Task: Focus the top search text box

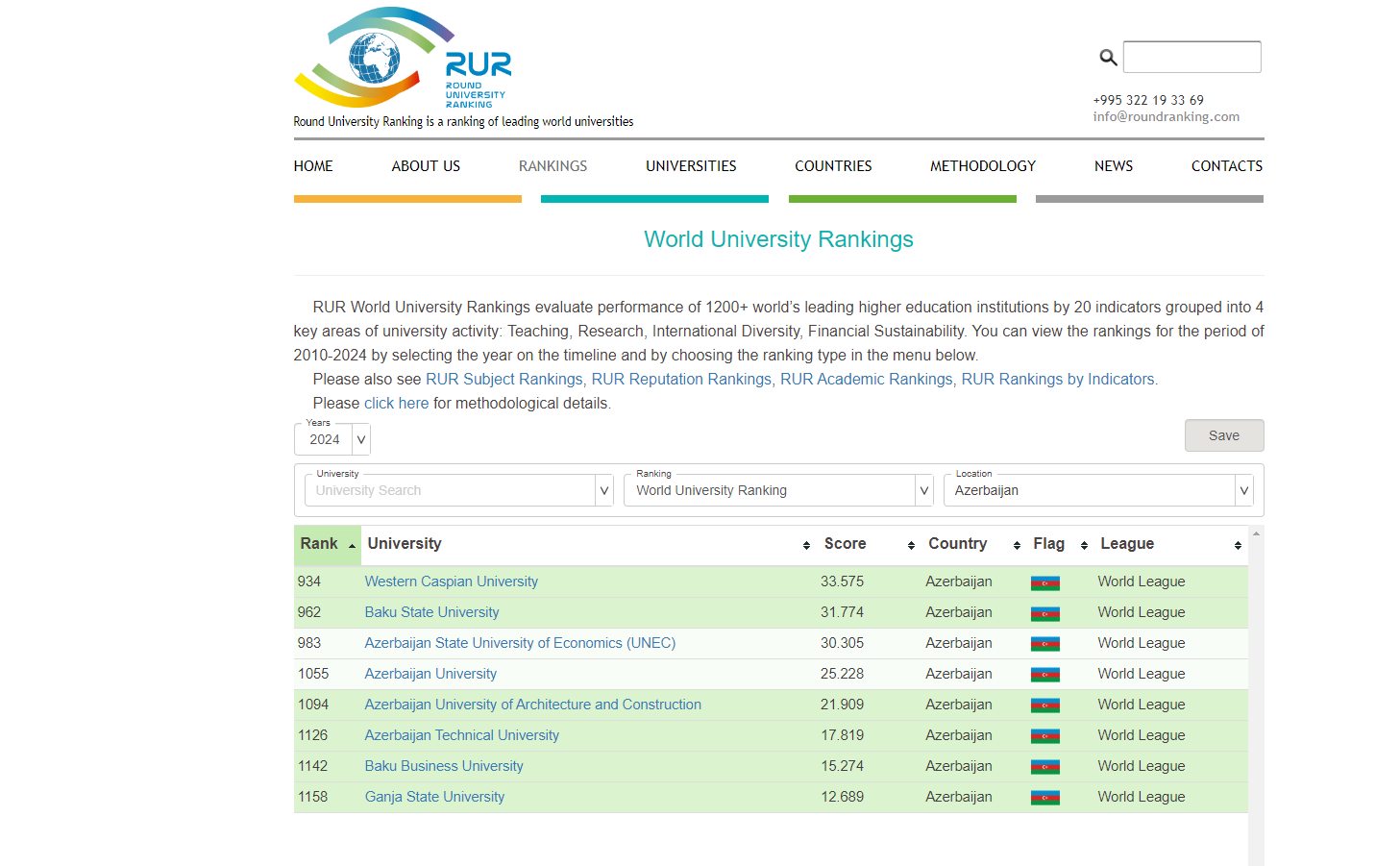Action: 1192,57
